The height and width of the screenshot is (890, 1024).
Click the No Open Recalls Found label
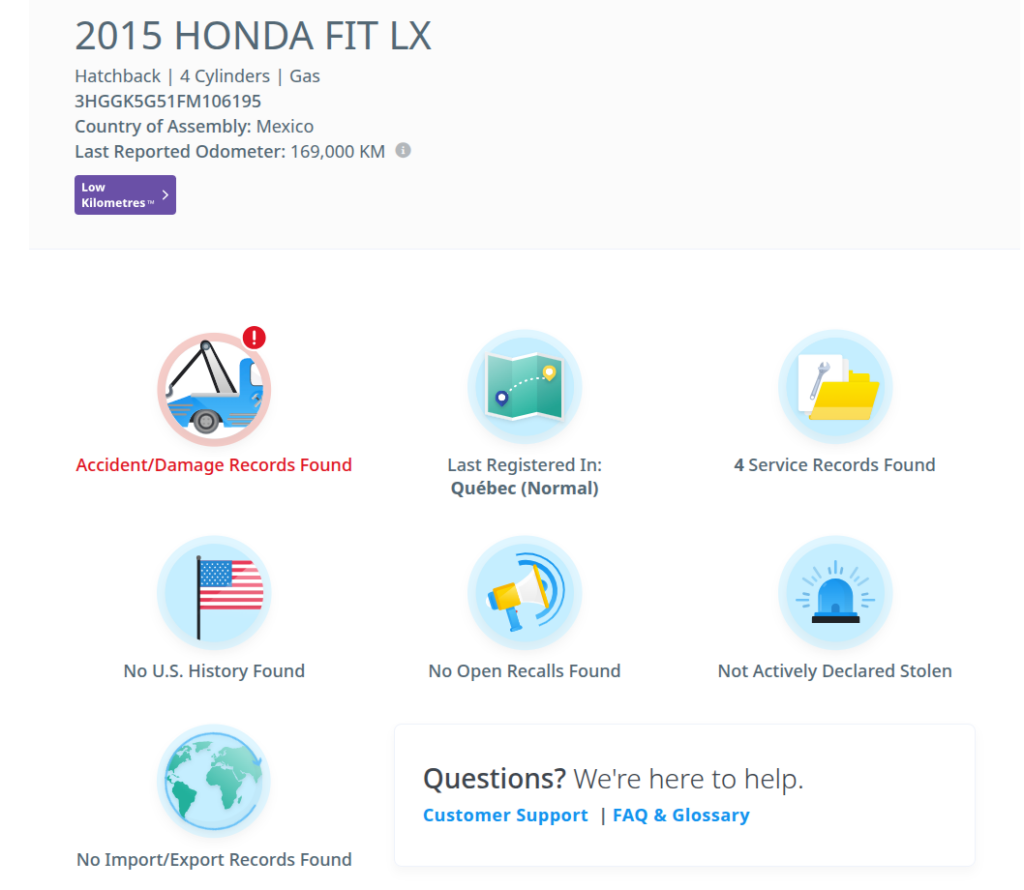pyautogui.click(x=524, y=671)
